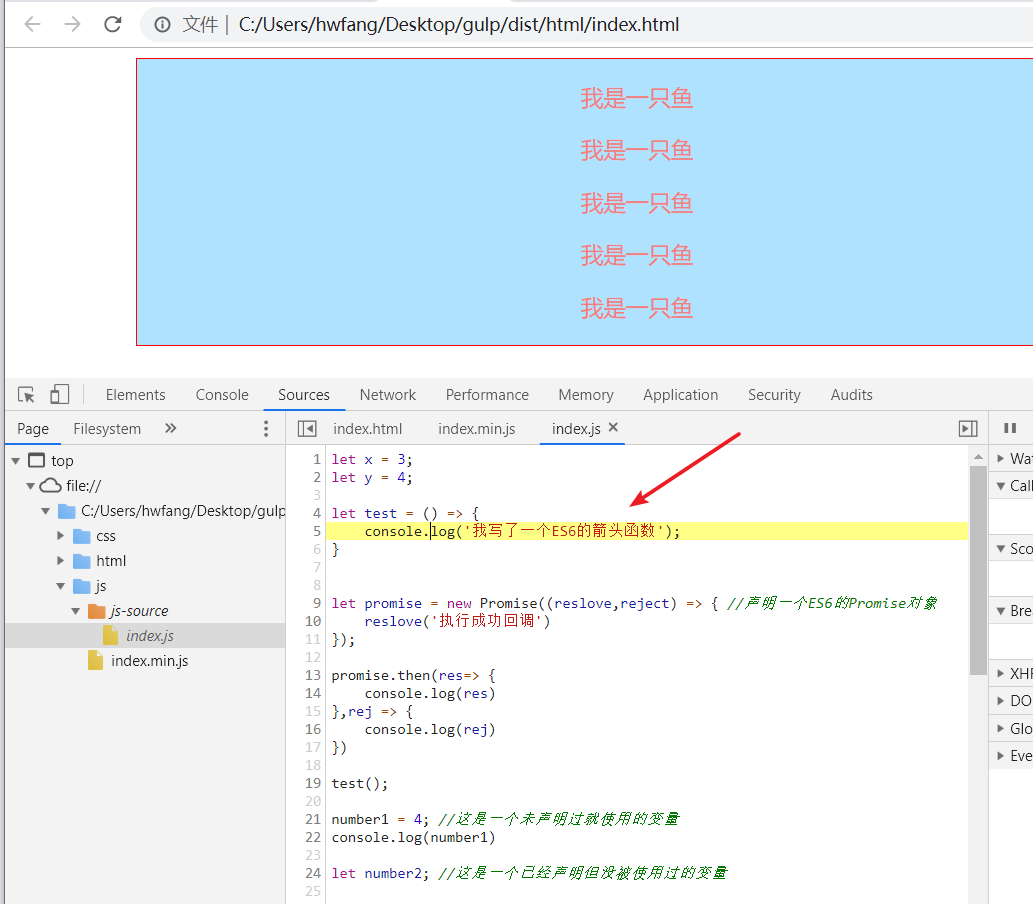Open the Audits tab
The height and width of the screenshot is (904, 1033).
851,395
